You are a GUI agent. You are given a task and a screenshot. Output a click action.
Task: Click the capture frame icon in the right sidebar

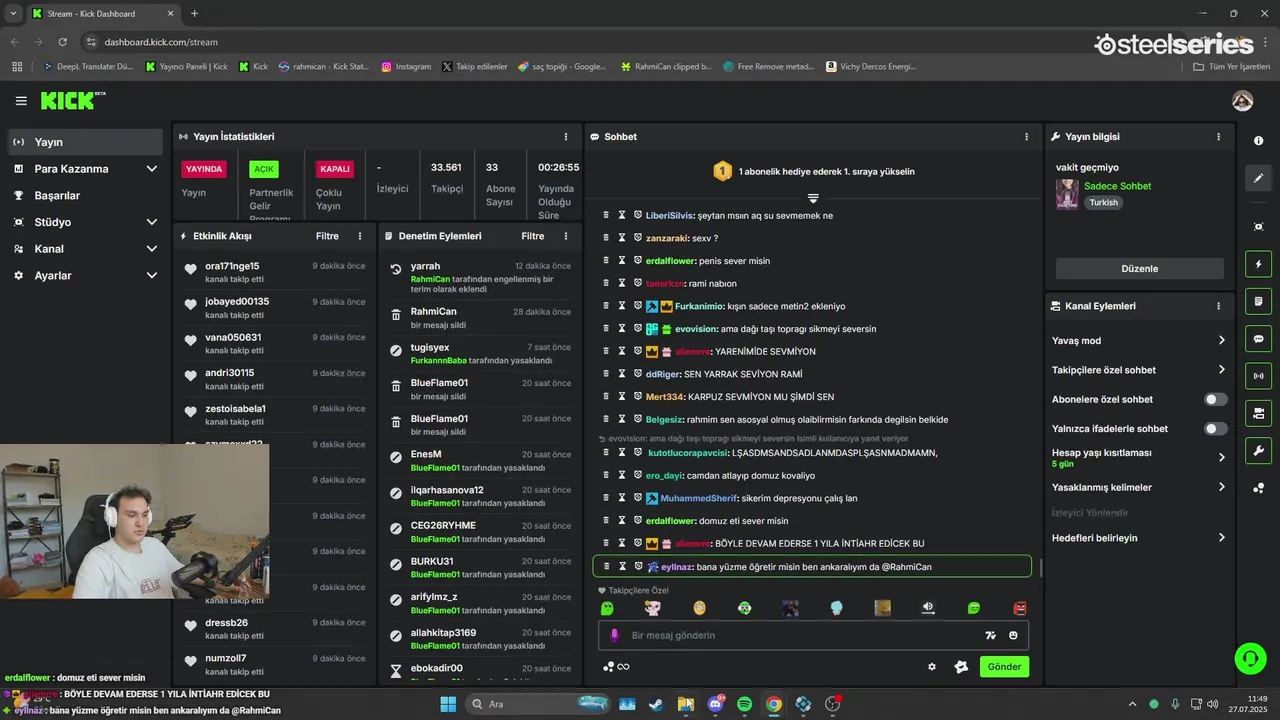click(1258, 227)
